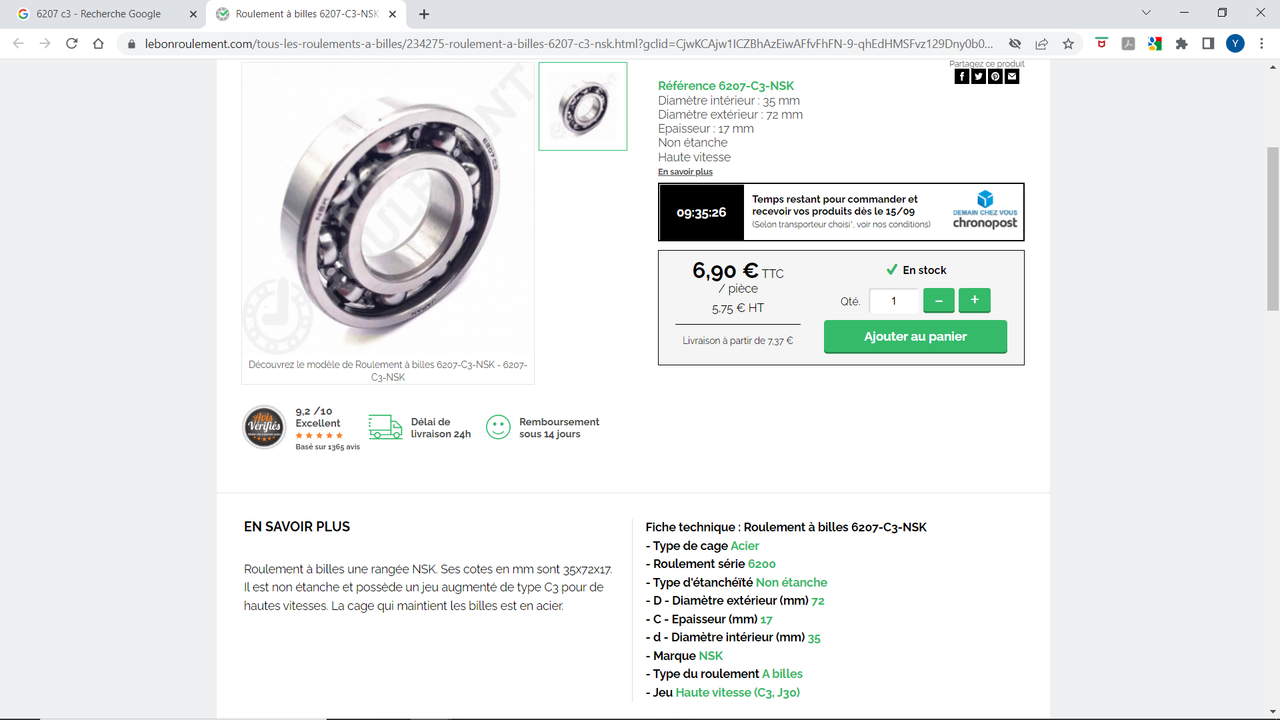The image size is (1280, 720).
Task: Share product by email icon
Action: [x=1012, y=76]
